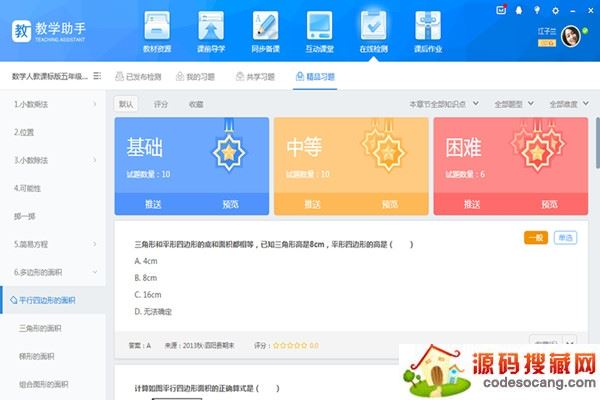Open the user avatar profile picture
This screenshot has height=400, width=600.
tap(571, 36)
